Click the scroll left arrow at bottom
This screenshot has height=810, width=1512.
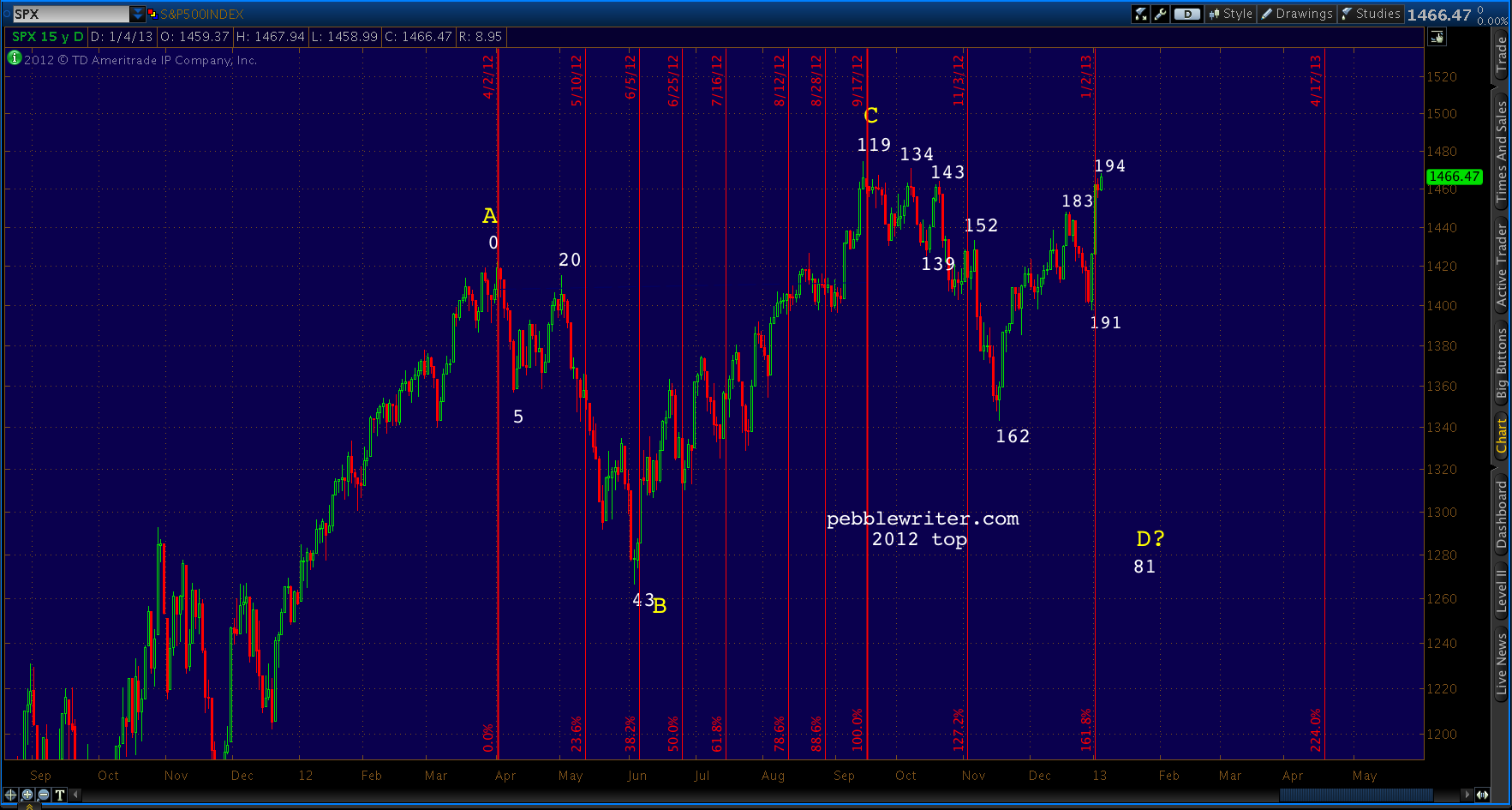pyautogui.click(x=76, y=795)
